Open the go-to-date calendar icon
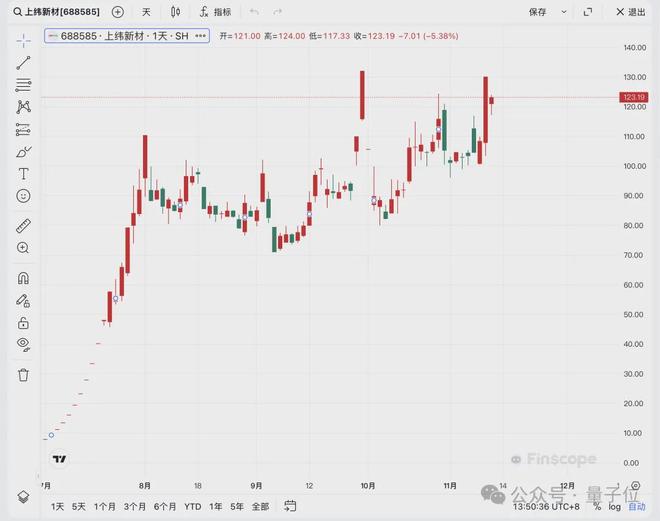Viewport: 660px width, 521px height. pyautogui.click(x=290, y=506)
